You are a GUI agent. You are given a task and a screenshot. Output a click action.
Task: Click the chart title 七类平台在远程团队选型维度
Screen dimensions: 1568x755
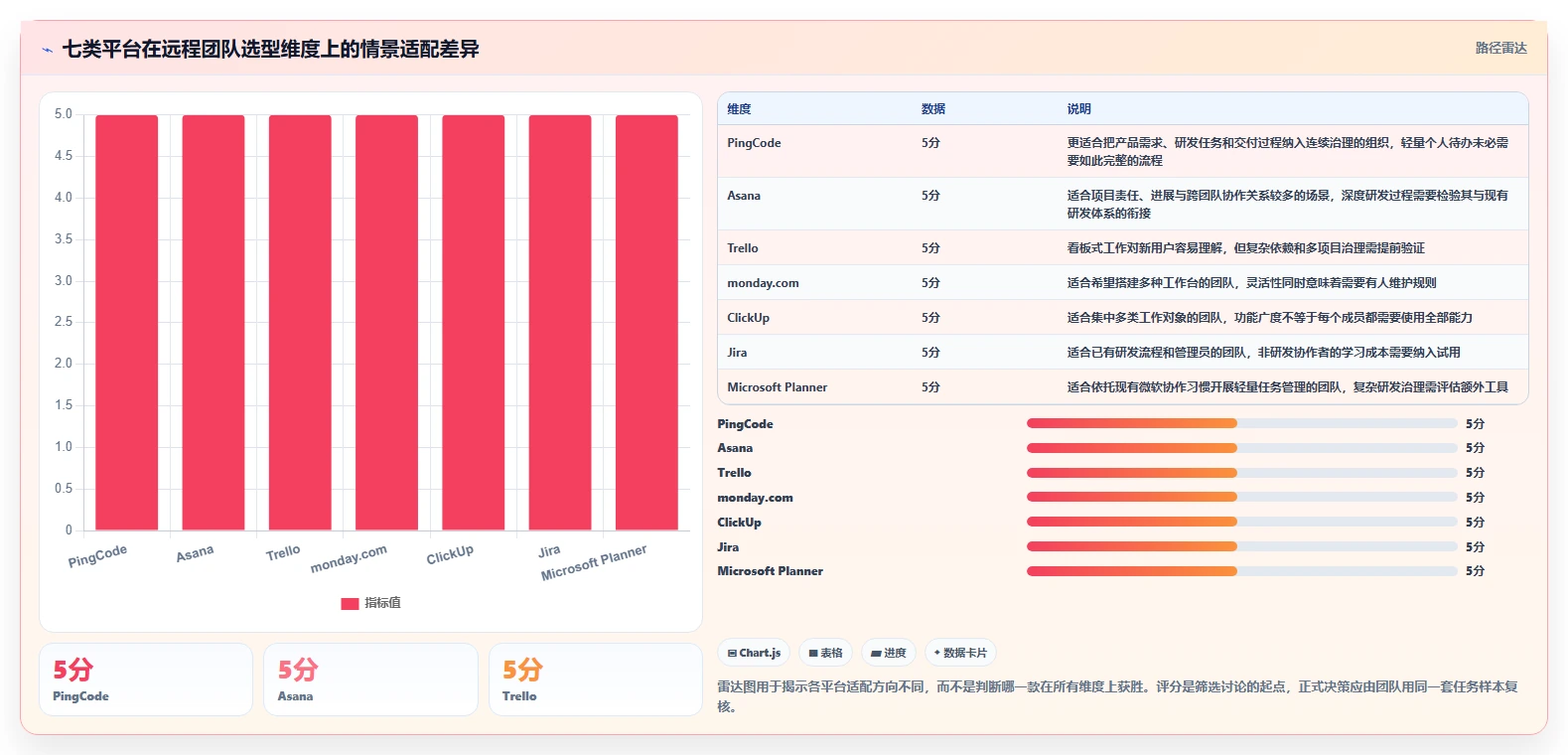[x=271, y=49]
